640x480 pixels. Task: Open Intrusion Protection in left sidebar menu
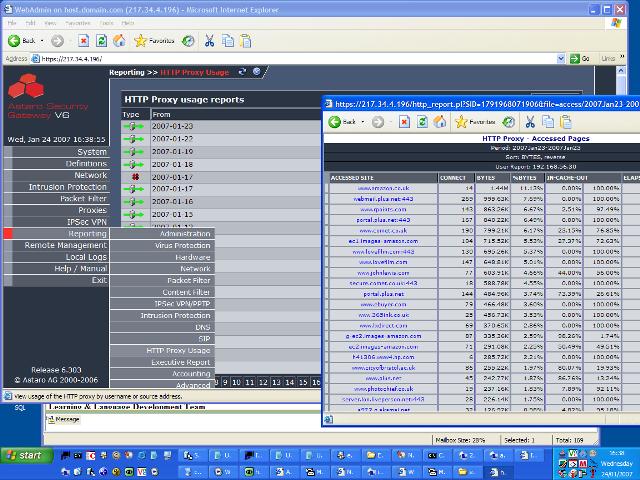click(x=68, y=187)
